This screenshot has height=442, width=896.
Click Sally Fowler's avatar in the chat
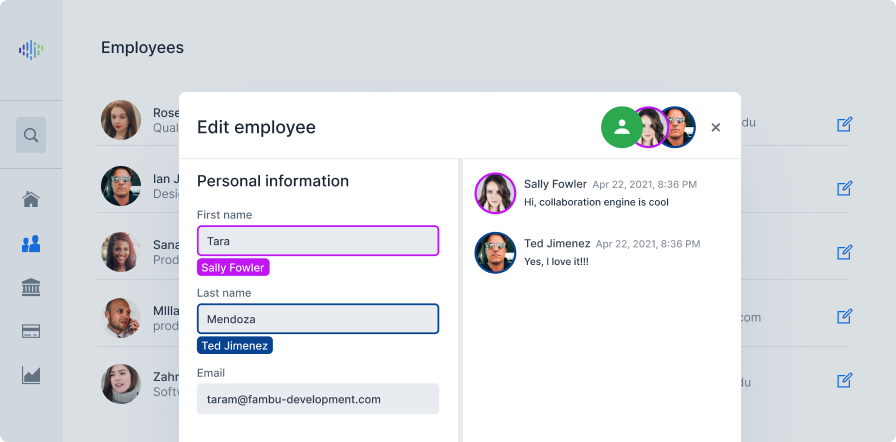click(495, 193)
